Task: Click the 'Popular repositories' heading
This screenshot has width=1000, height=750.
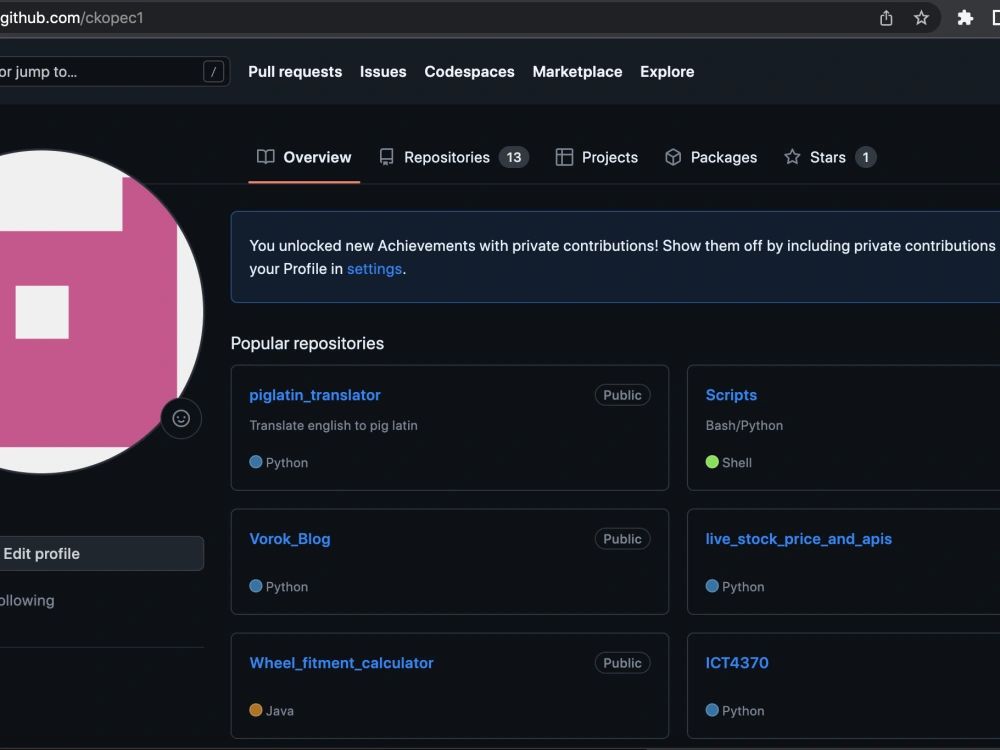Action: [307, 343]
